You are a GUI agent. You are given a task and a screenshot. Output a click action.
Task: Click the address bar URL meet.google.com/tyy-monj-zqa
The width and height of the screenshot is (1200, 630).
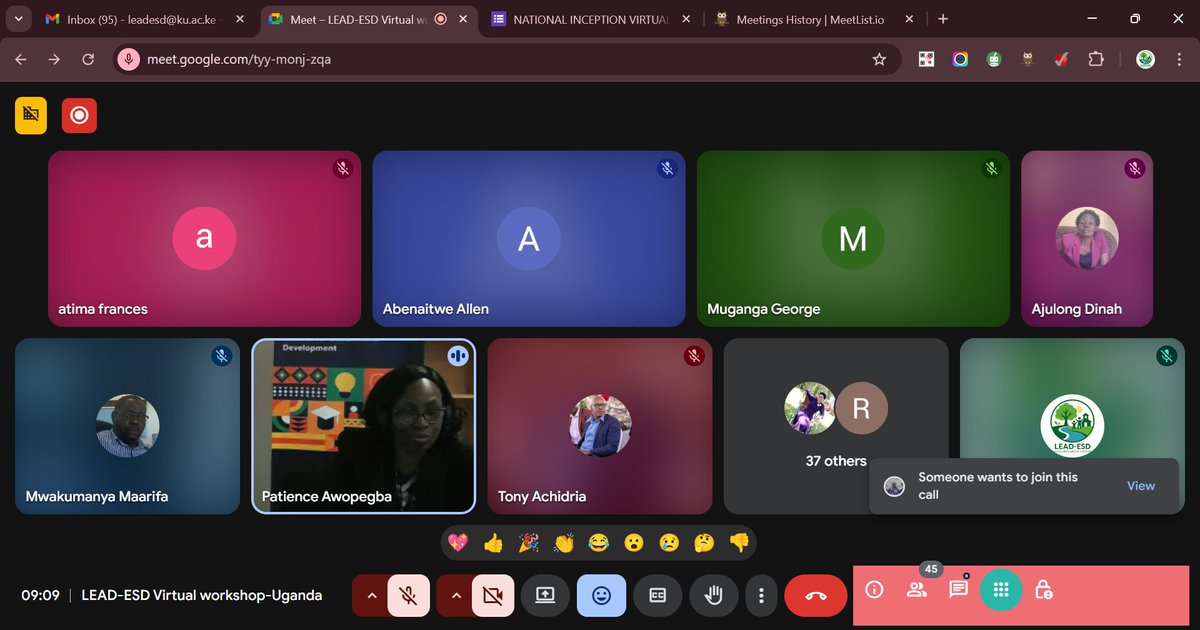pyautogui.click(x=239, y=59)
